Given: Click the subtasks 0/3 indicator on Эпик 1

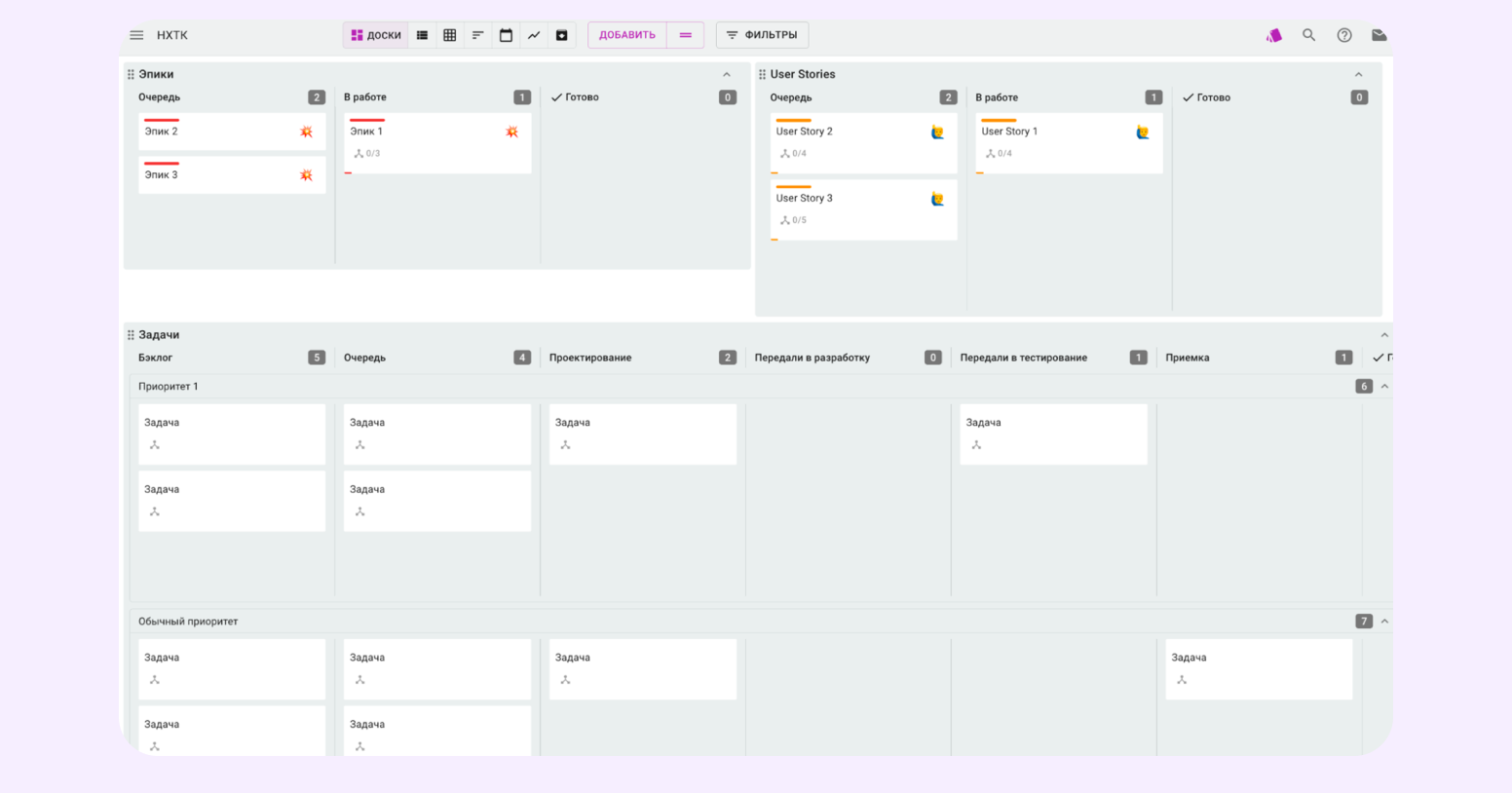Looking at the screenshot, I should point(367,154).
